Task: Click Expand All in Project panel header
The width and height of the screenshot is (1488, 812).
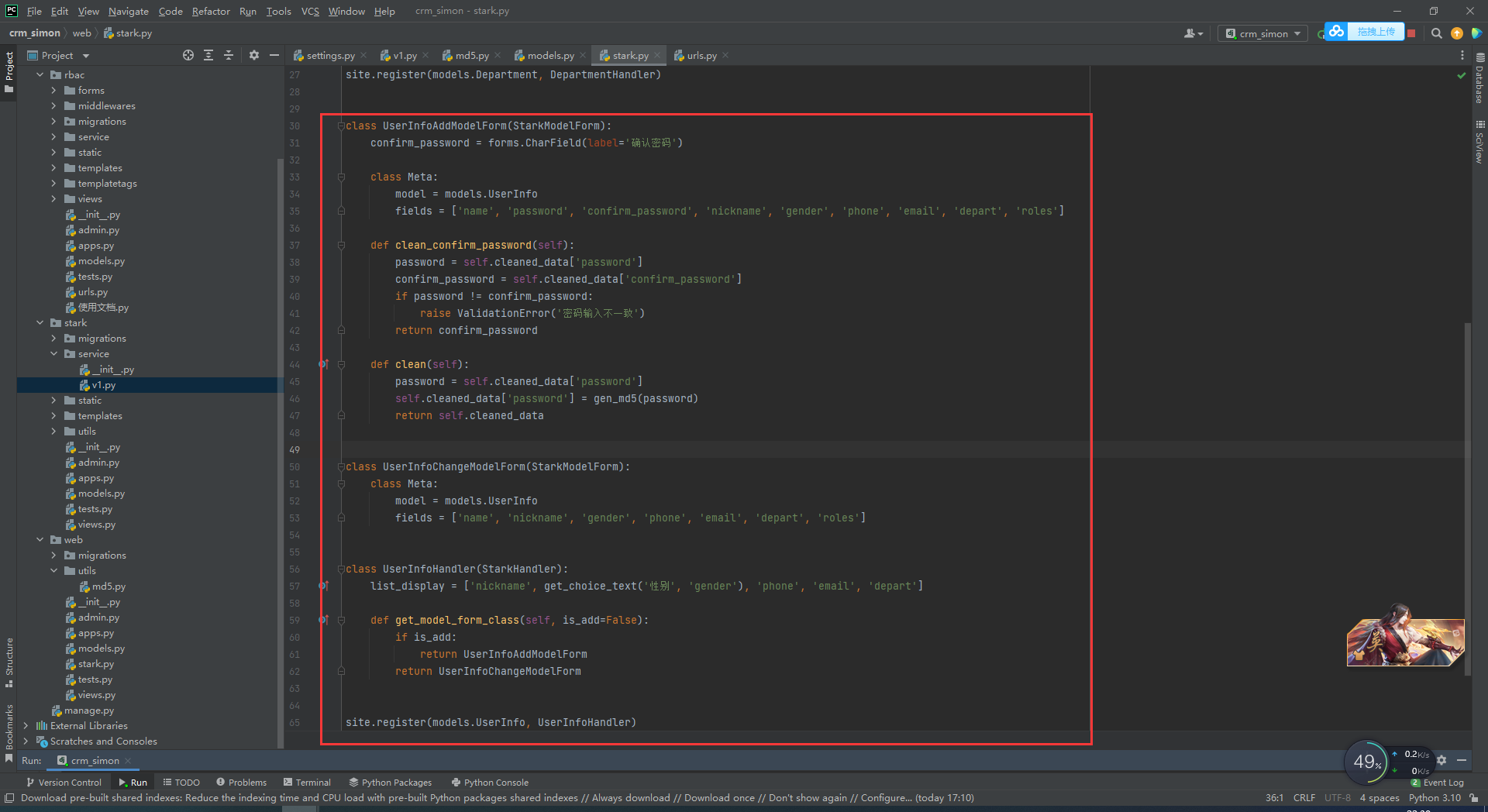Action: coord(208,55)
